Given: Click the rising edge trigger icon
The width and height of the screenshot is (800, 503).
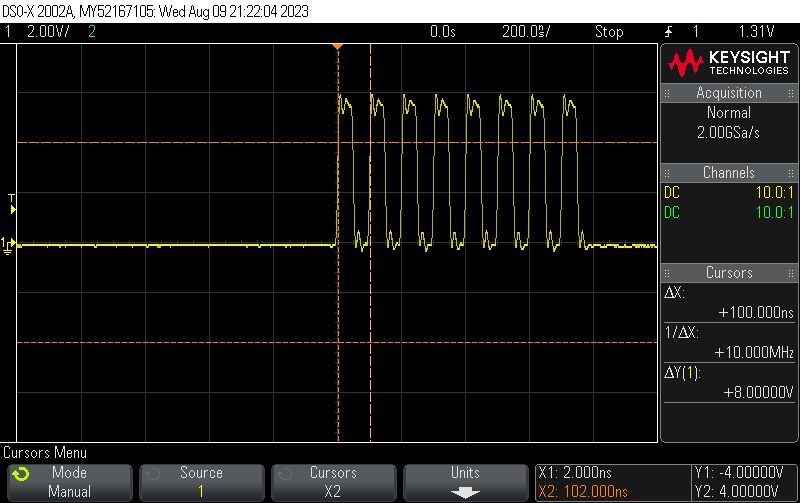Looking at the screenshot, I should (x=668, y=32).
